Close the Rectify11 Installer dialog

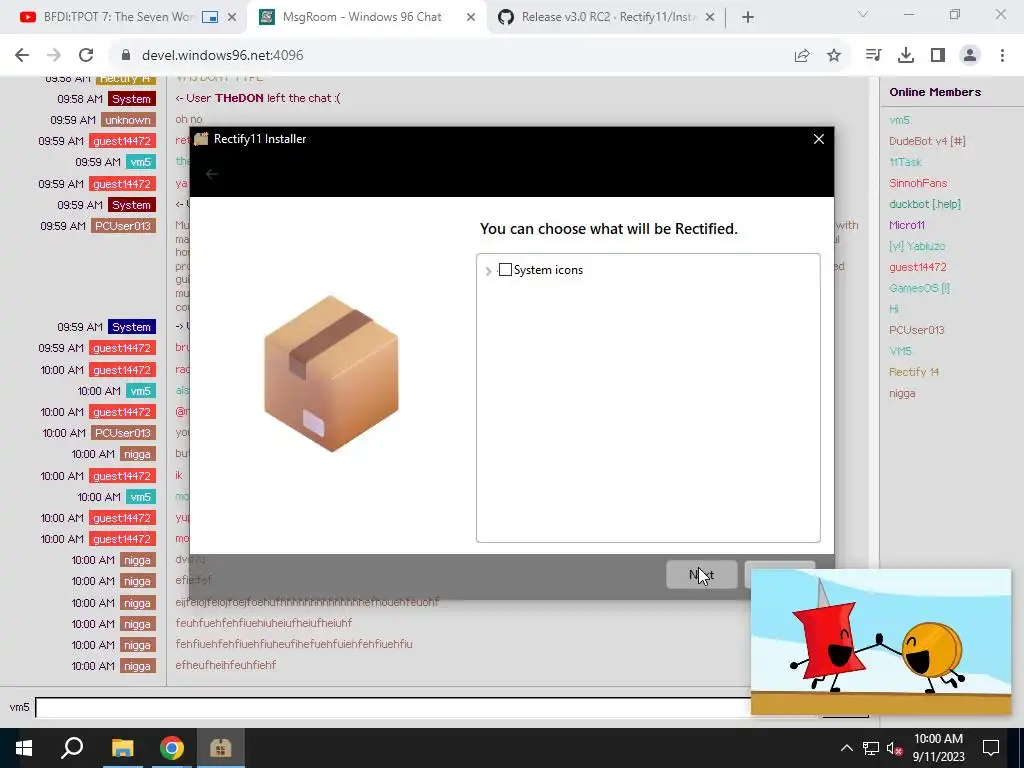818,139
